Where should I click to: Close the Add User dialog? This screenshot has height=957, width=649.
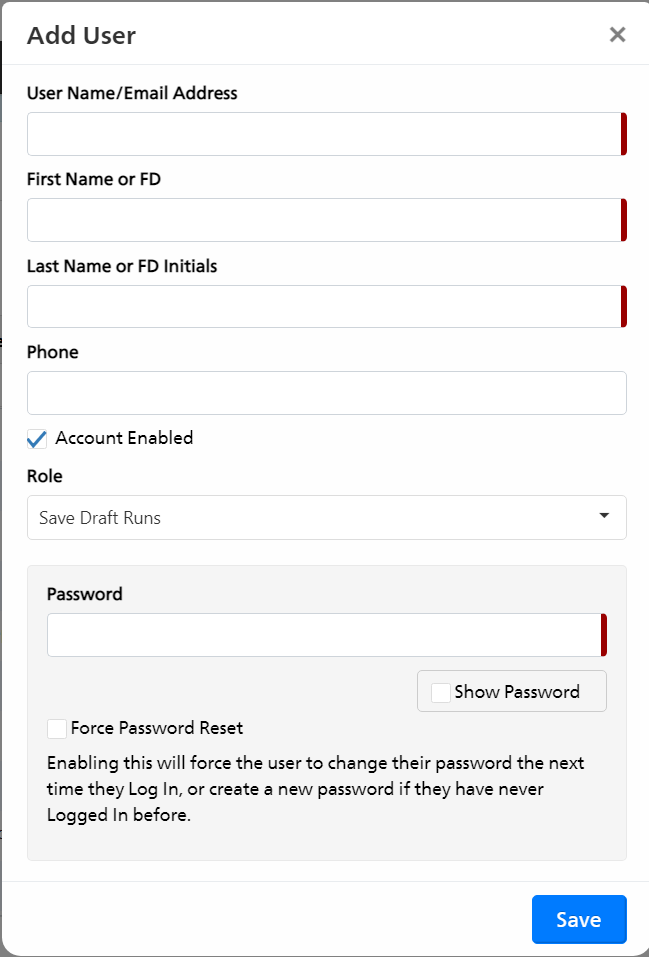pyautogui.click(x=617, y=35)
